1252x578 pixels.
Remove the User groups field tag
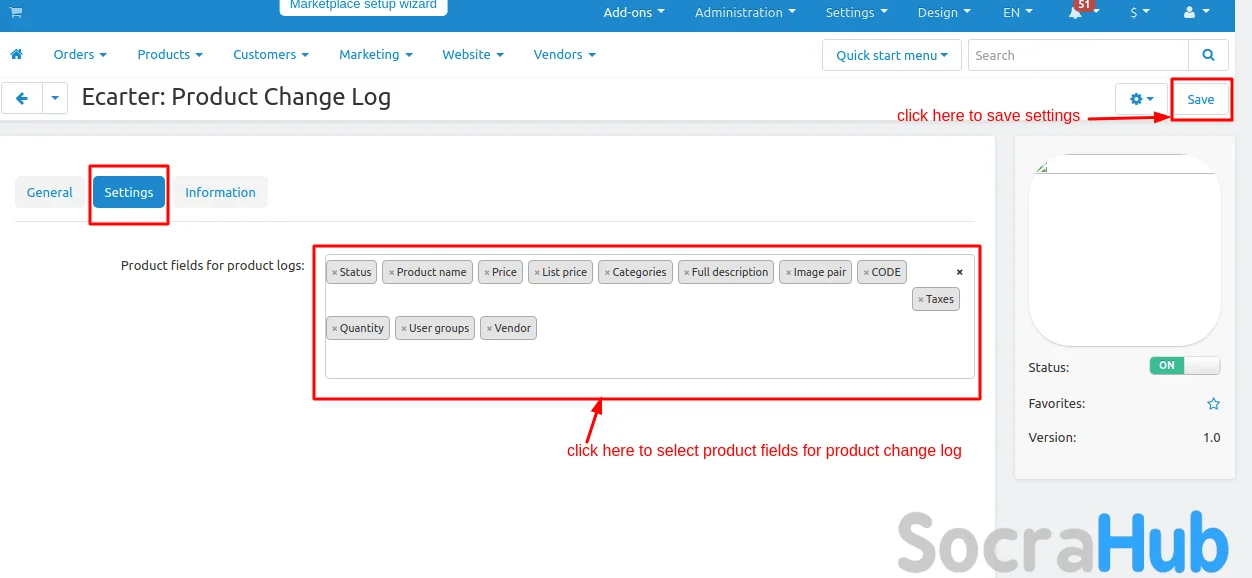pos(404,328)
